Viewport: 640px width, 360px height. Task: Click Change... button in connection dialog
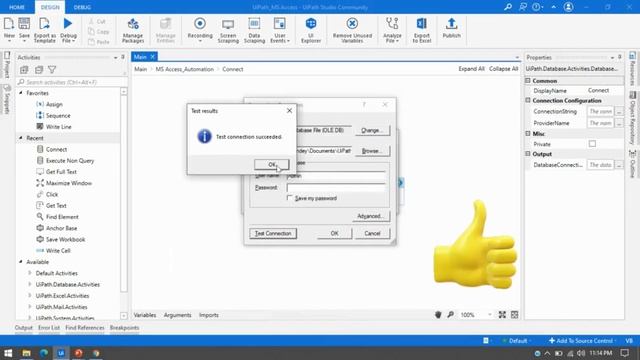pos(372,130)
